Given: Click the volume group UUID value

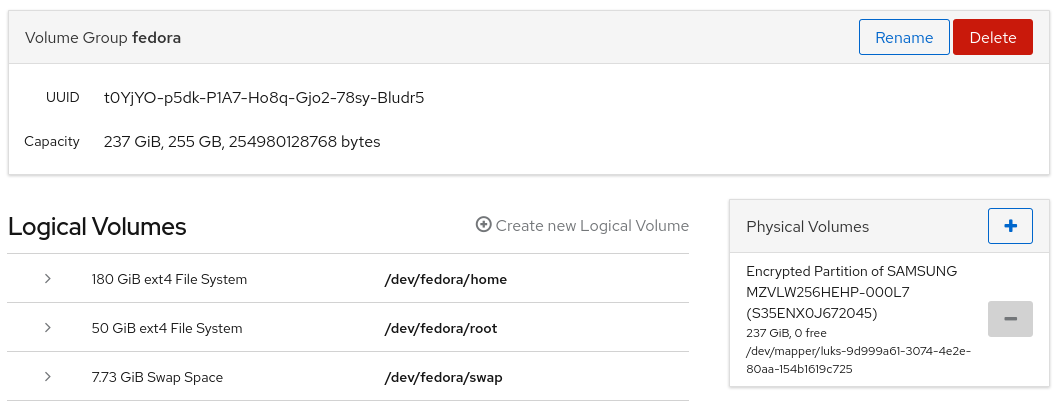Looking at the screenshot, I should 264,98.
